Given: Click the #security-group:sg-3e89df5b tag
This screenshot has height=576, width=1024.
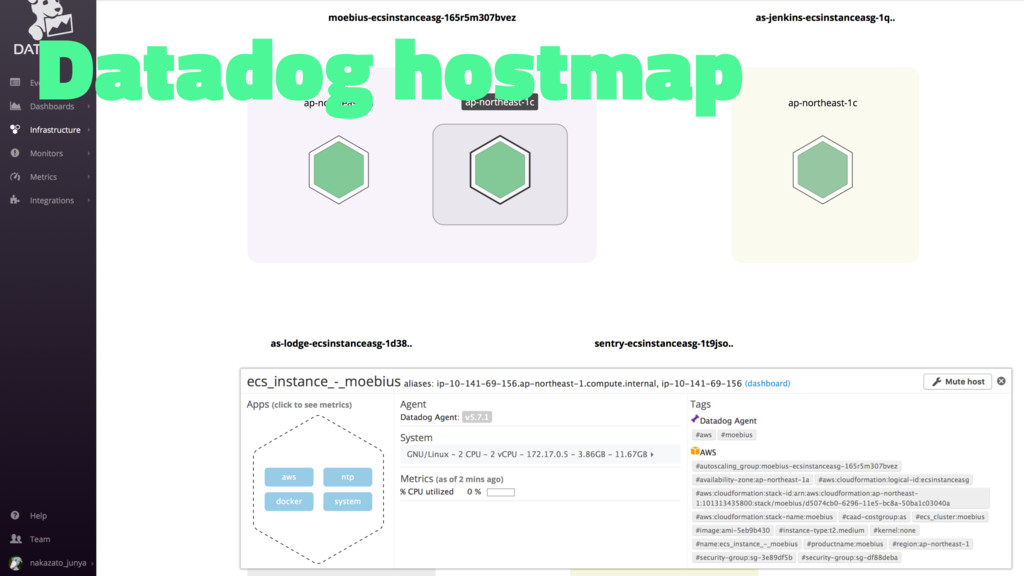Looking at the screenshot, I should click(x=743, y=558).
